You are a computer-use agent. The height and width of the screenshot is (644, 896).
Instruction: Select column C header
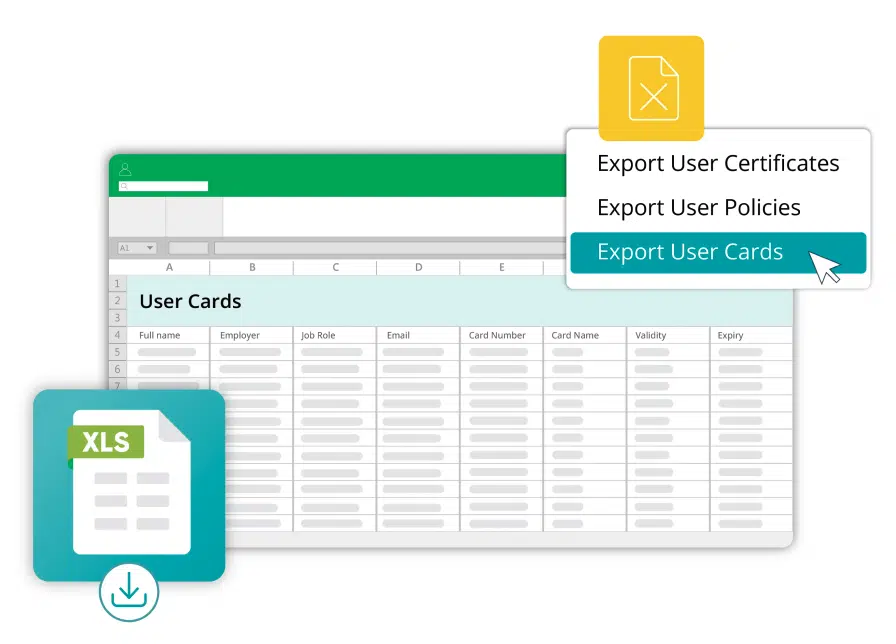click(x=335, y=267)
